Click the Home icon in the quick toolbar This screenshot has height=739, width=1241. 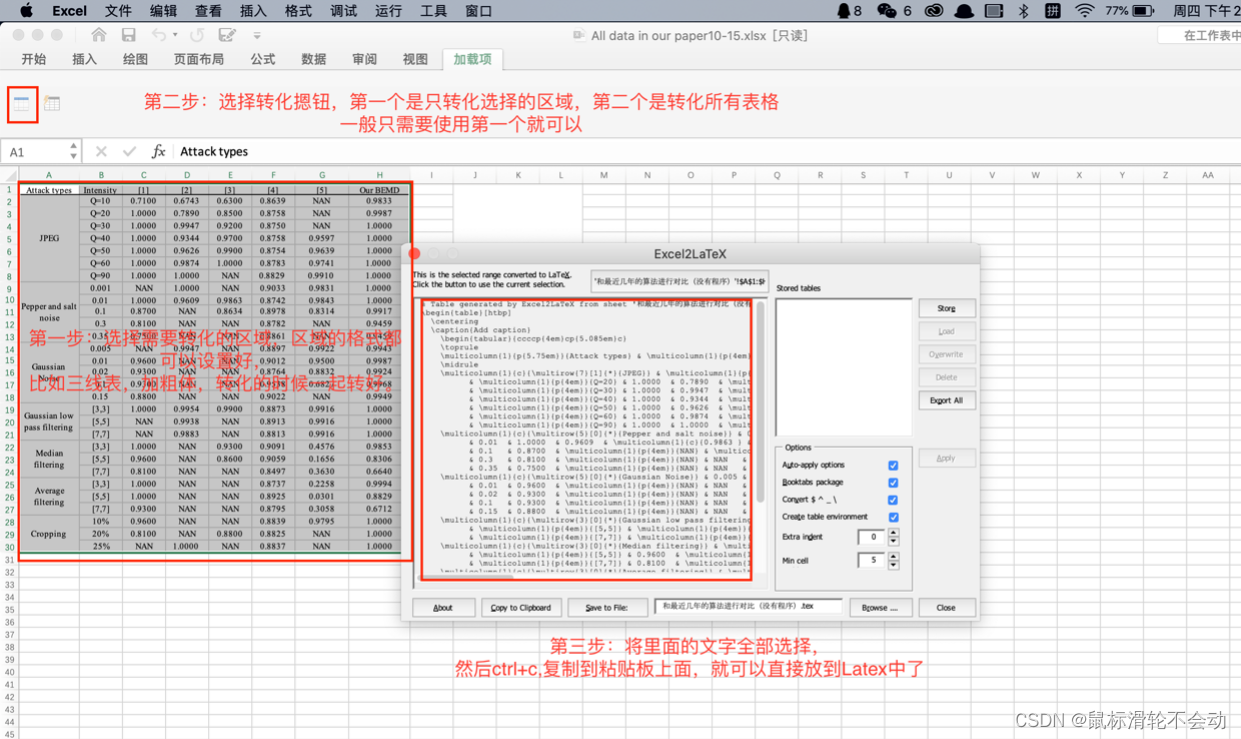[99, 35]
